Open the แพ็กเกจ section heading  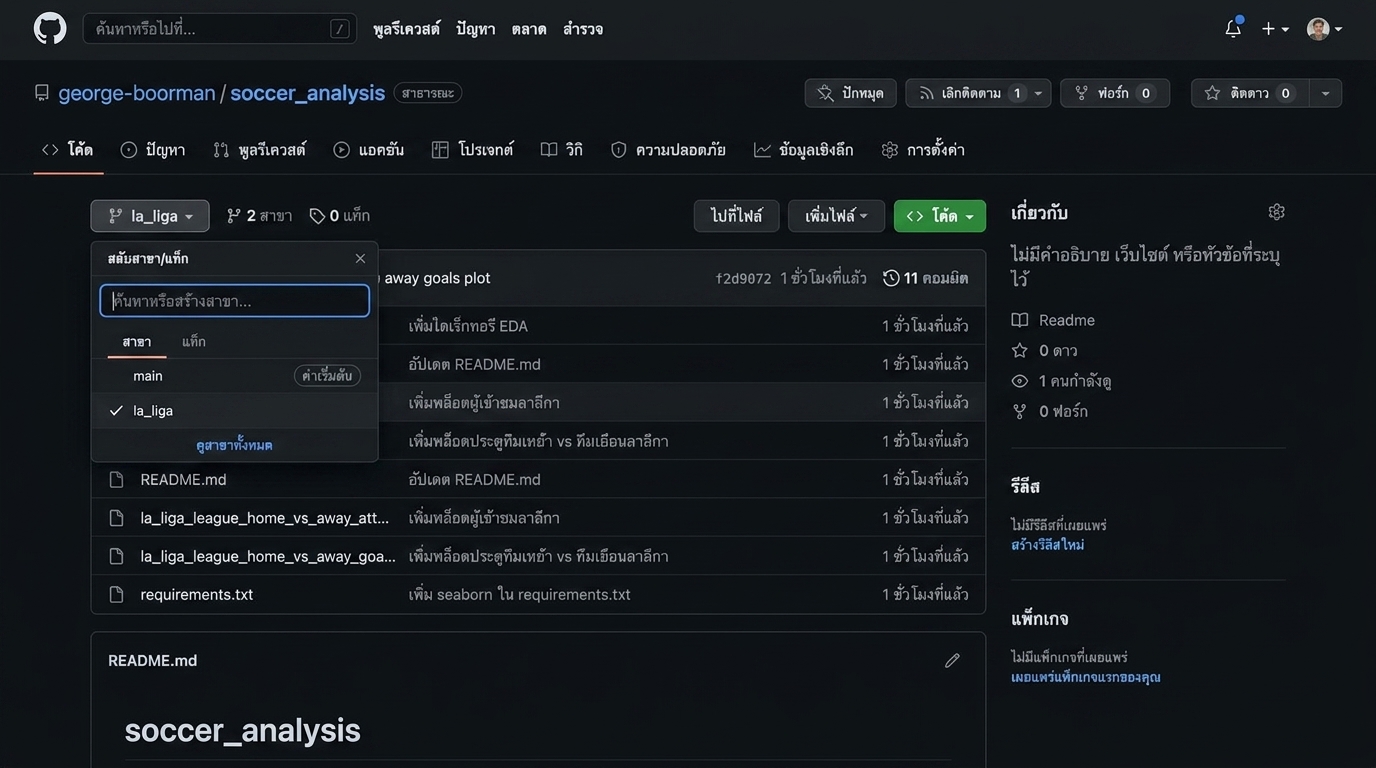(x=1040, y=619)
